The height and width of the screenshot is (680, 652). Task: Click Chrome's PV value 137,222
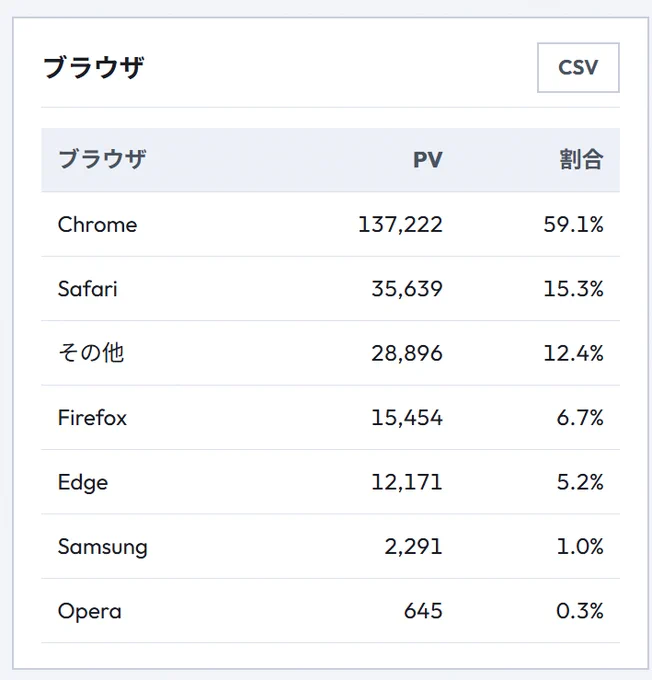click(x=400, y=225)
